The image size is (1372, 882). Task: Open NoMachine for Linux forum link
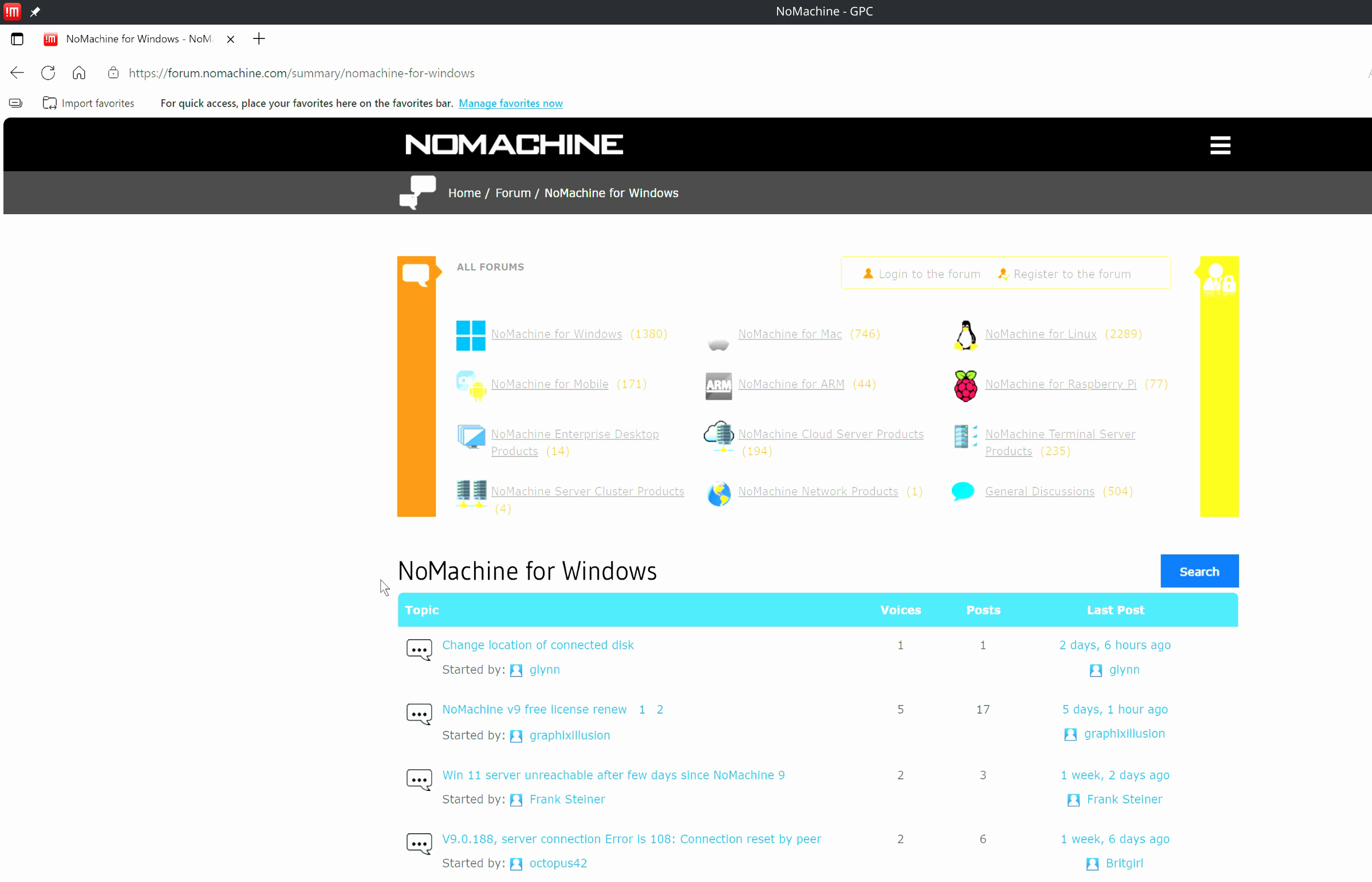[x=1041, y=334]
